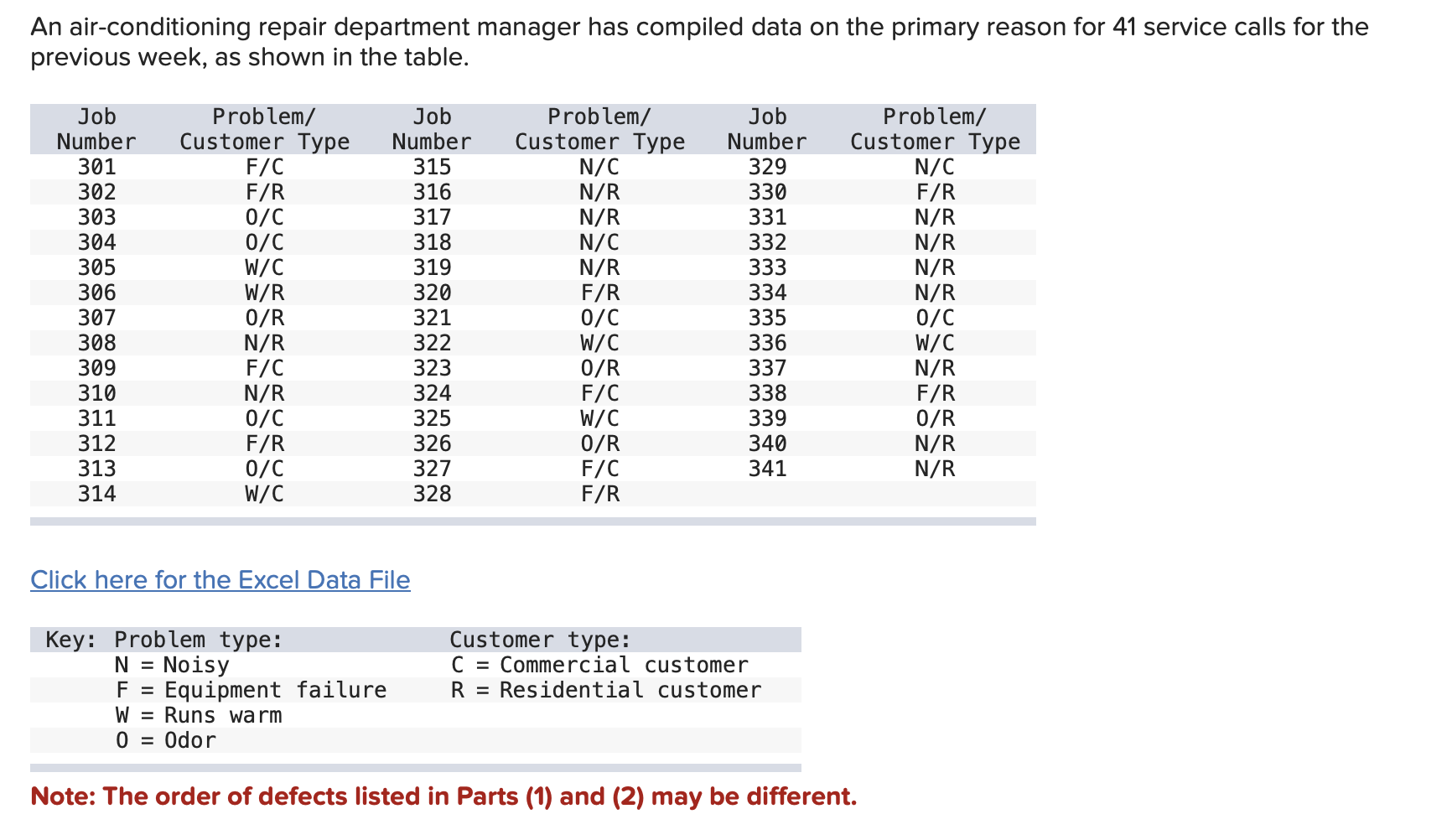Select the red Note text at the bottom
Viewport: 1447px width, 840px height.
(x=443, y=797)
